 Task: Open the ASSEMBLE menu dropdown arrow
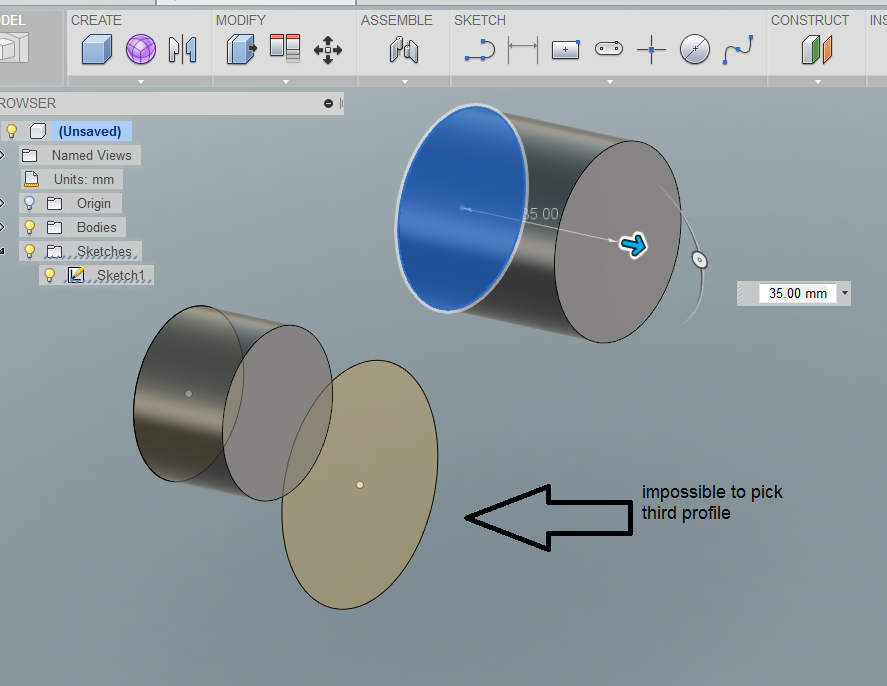coord(404,82)
